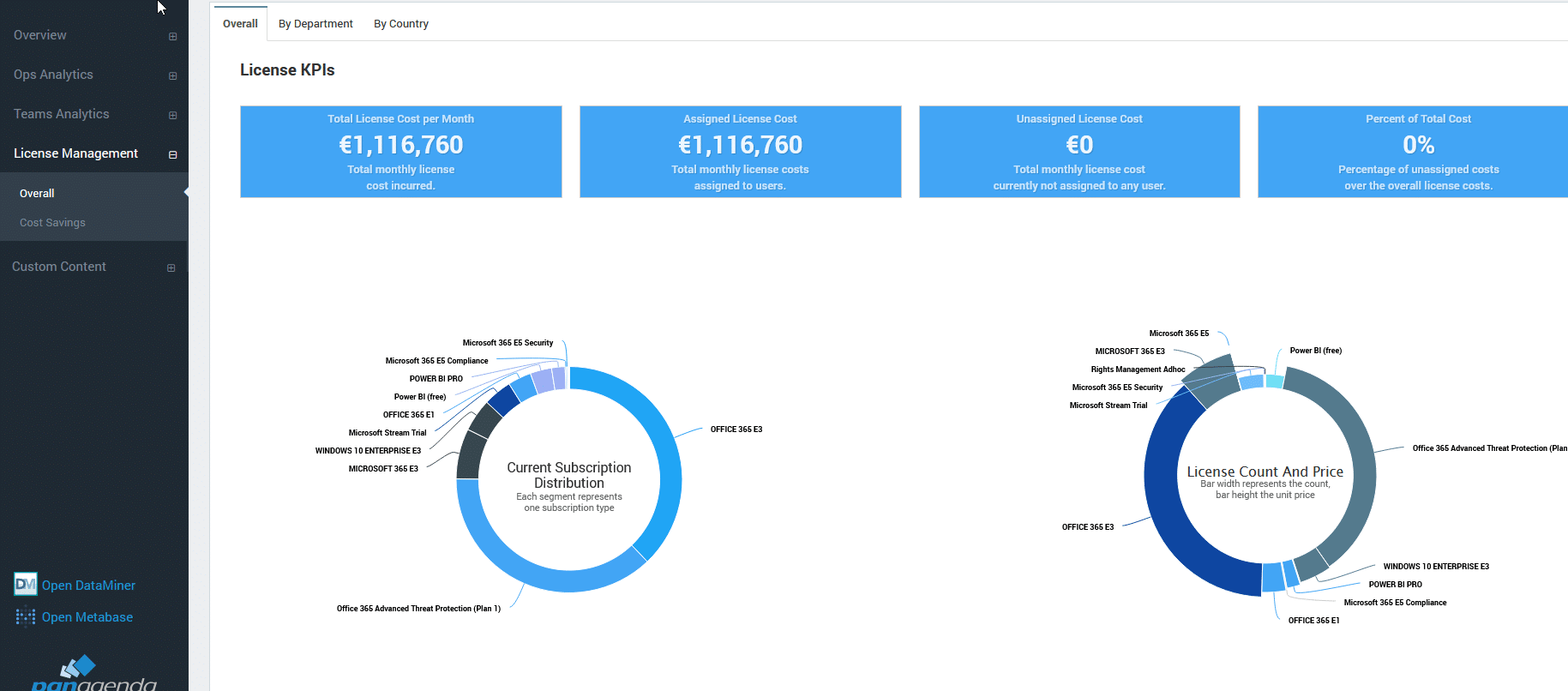Expand Teams Analytics via plus icon

[172, 115]
